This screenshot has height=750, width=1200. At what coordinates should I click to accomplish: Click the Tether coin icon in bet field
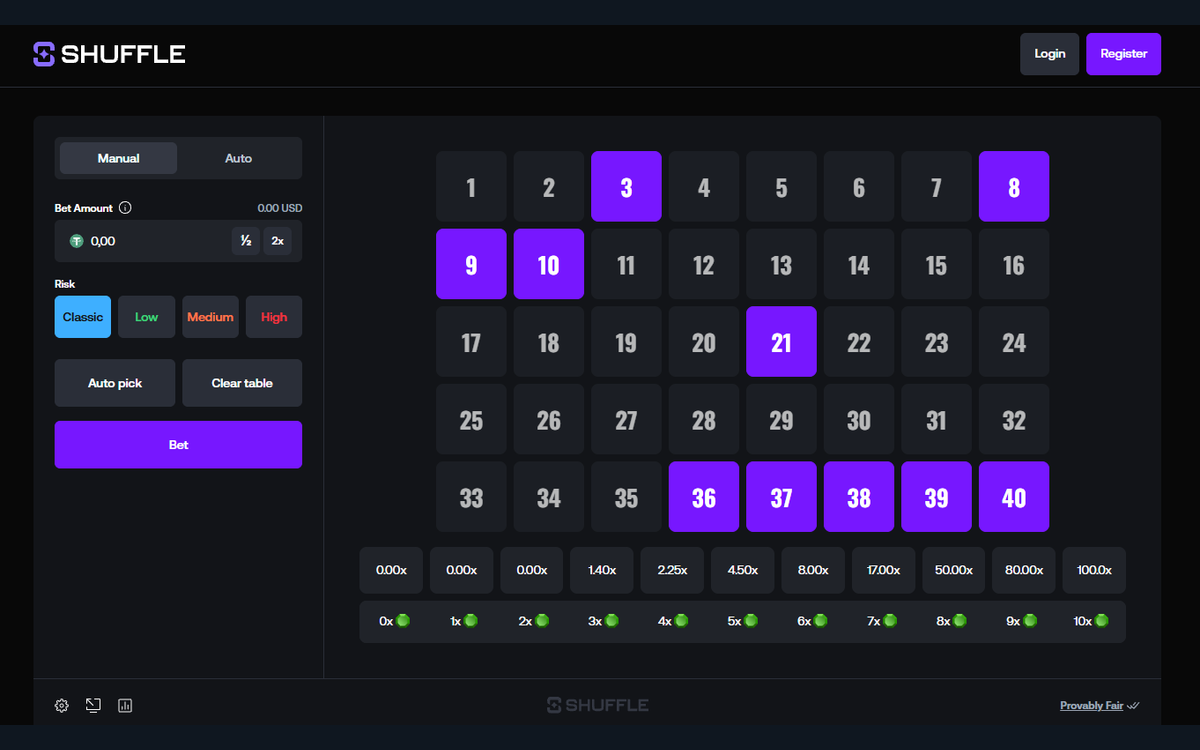(x=76, y=241)
